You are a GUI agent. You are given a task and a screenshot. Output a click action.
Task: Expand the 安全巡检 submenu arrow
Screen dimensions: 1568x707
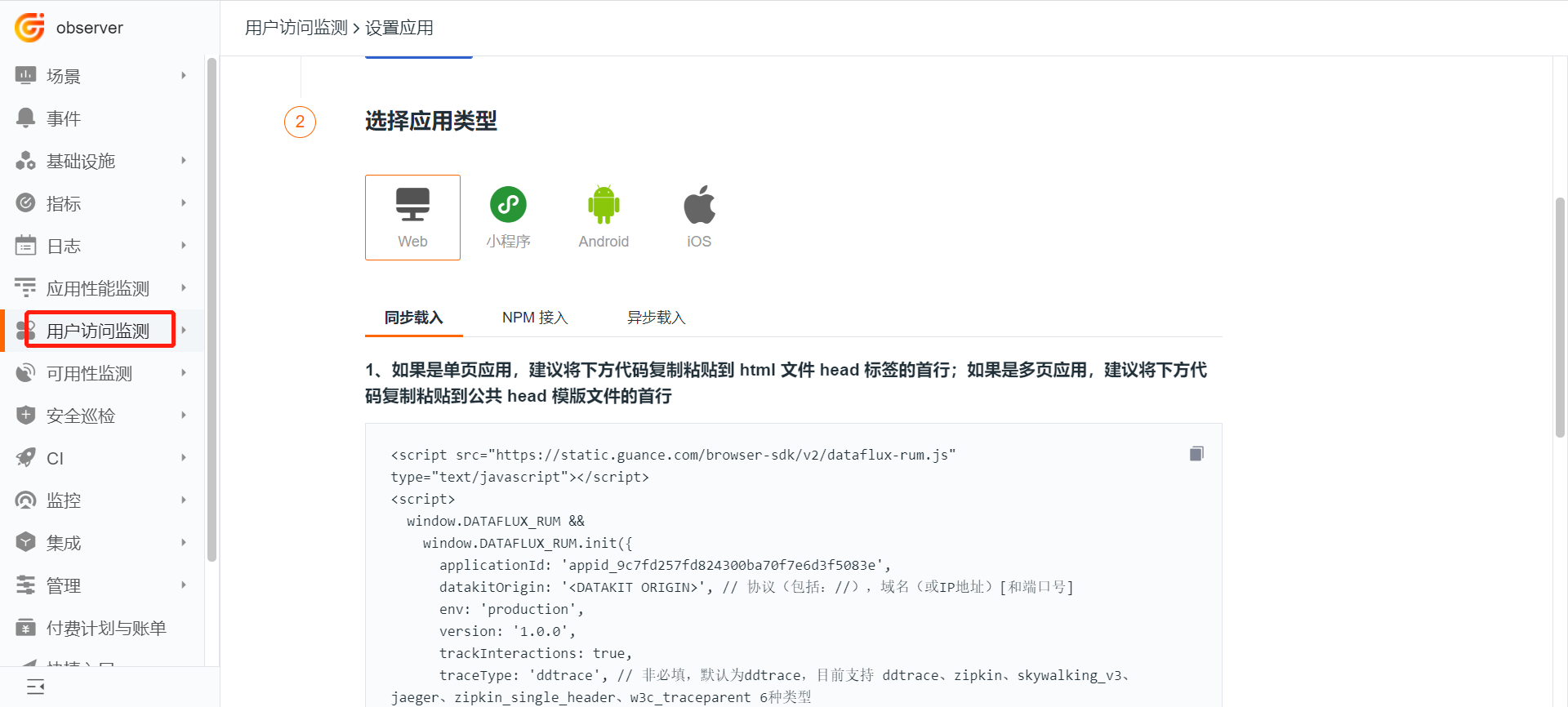[x=184, y=416]
